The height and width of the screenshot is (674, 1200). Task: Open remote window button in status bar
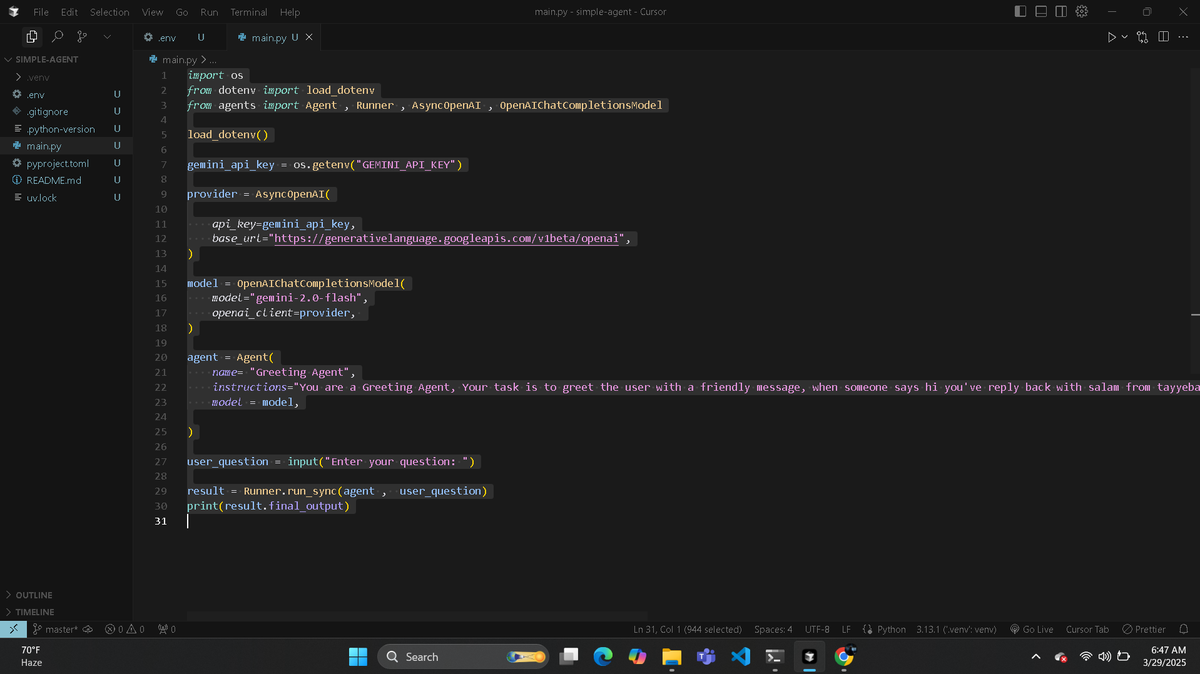(x=12, y=630)
